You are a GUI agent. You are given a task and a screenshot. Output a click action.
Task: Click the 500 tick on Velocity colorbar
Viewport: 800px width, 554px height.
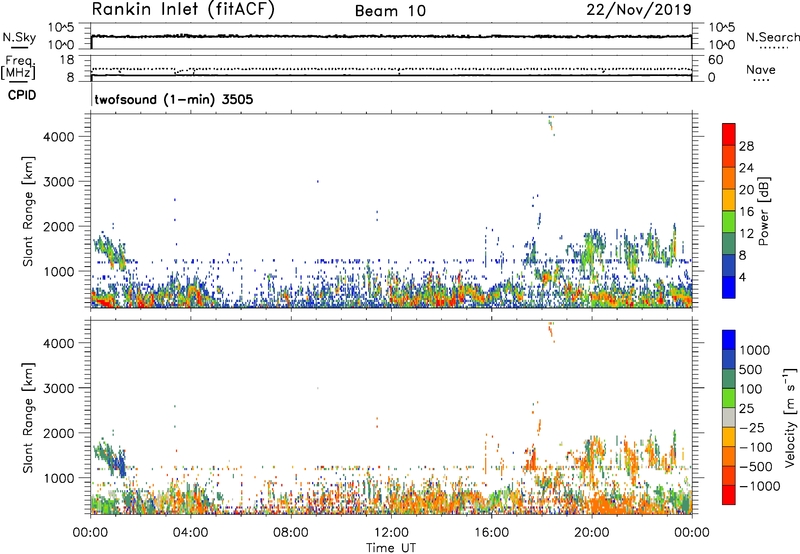coord(751,370)
